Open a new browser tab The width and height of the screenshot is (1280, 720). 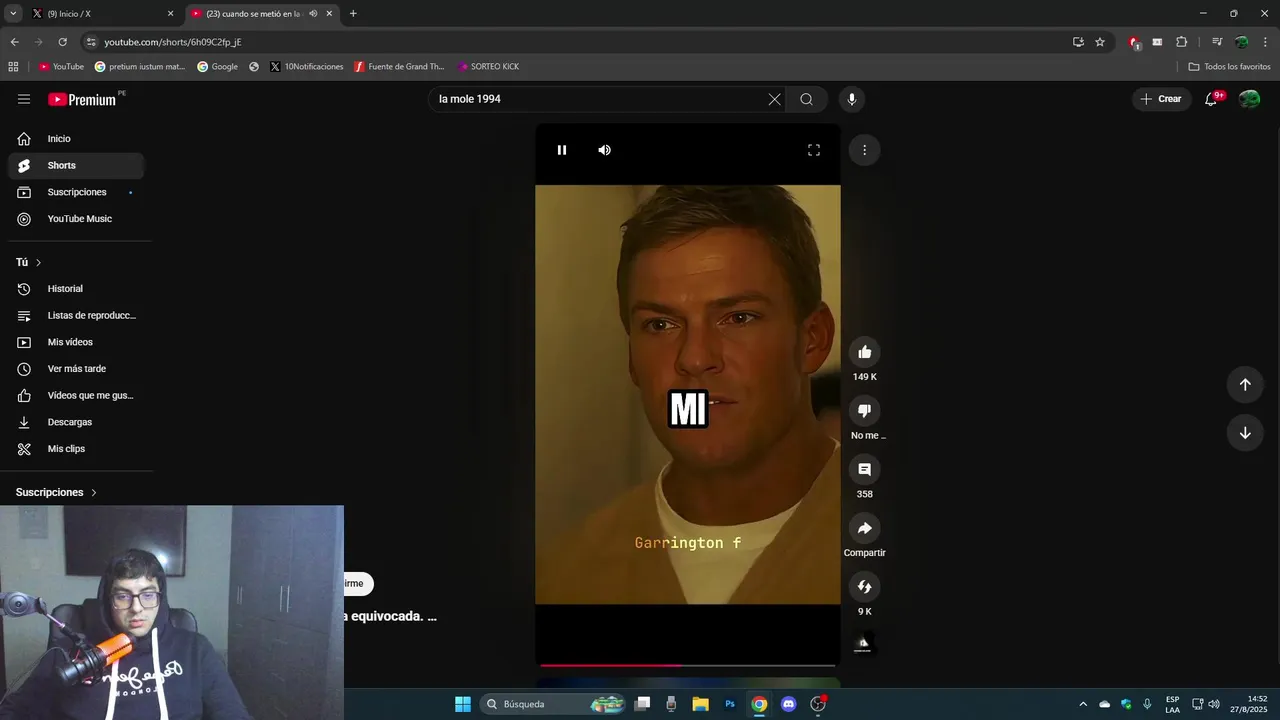[x=353, y=14]
